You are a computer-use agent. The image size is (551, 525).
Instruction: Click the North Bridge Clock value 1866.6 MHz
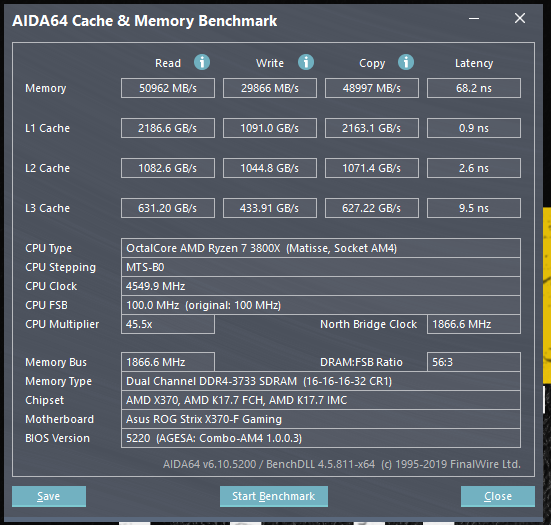point(474,324)
